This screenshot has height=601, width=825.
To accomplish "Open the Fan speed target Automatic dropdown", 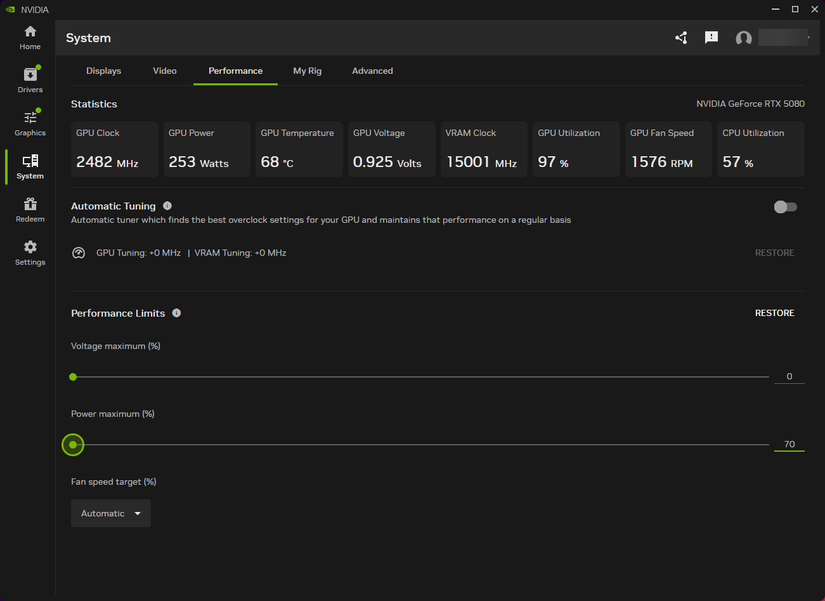I will point(111,513).
